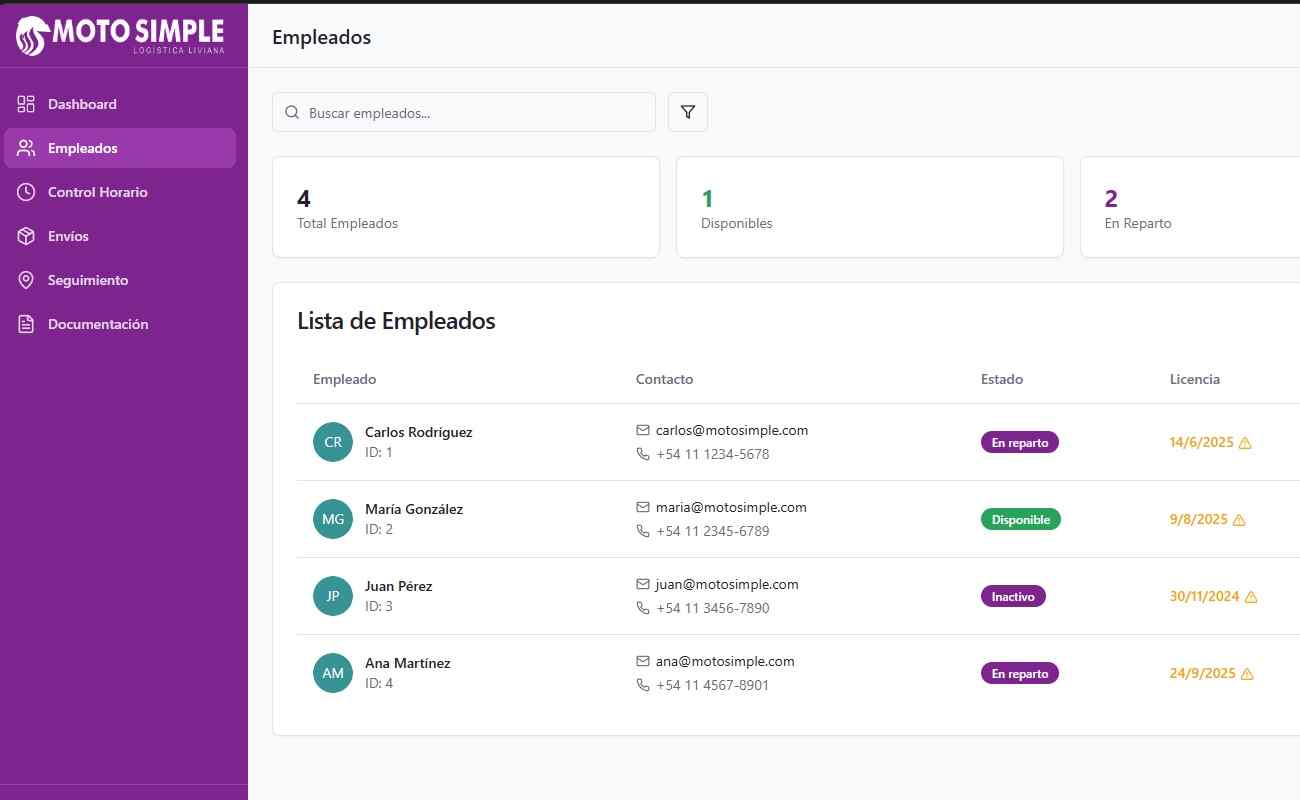Click the Estado column header
Viewport: 1300px width, 800px height.
coord(1002,379)
